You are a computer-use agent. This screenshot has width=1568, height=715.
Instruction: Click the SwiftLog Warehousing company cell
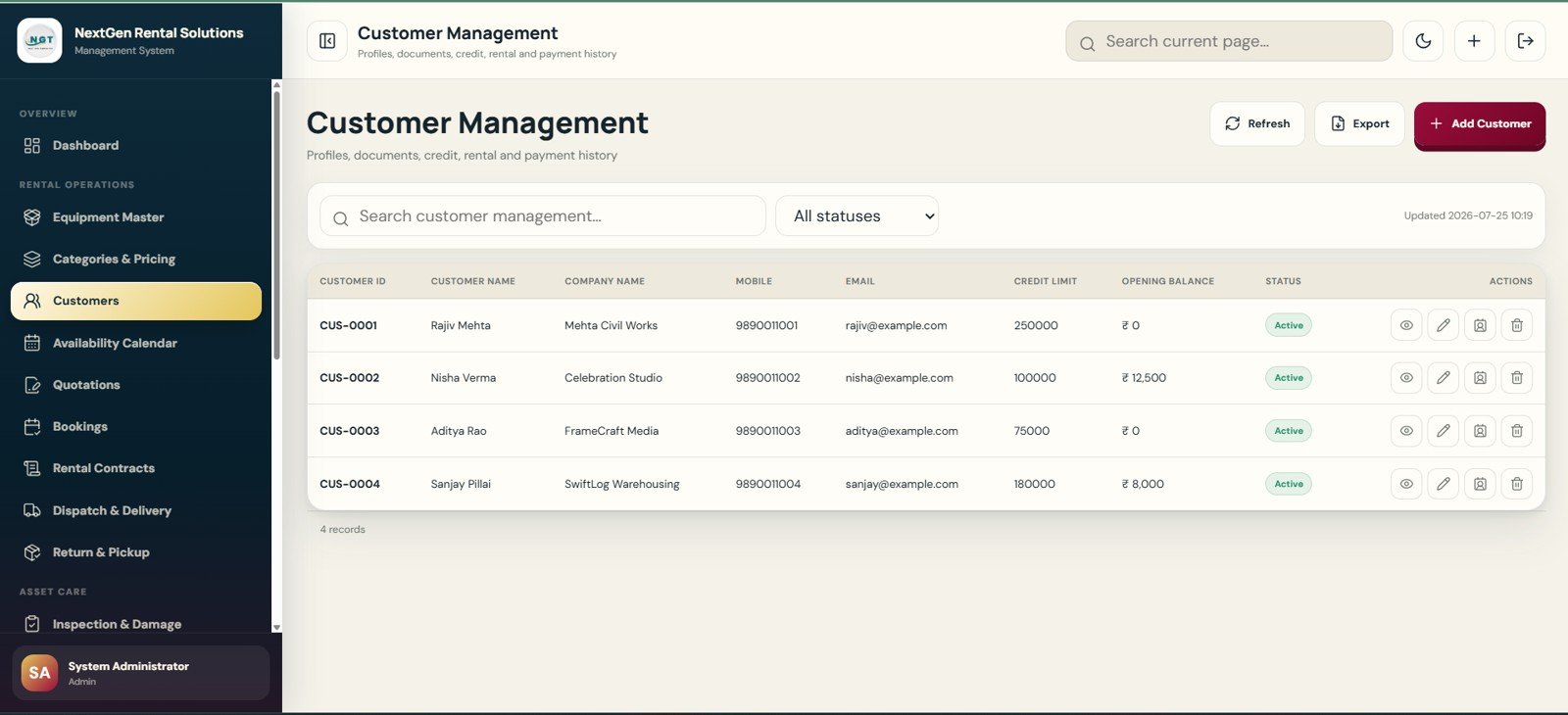click(622, 484)
